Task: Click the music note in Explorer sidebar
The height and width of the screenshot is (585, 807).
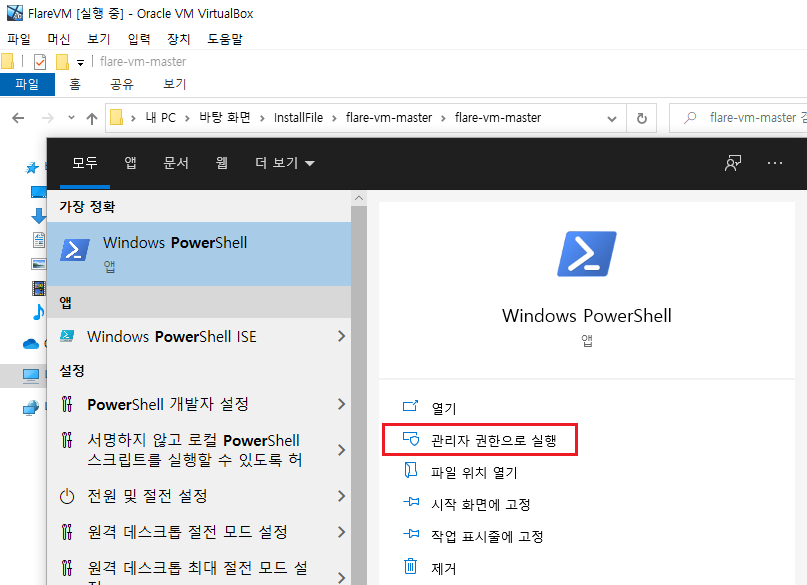Action: point(39,311)
